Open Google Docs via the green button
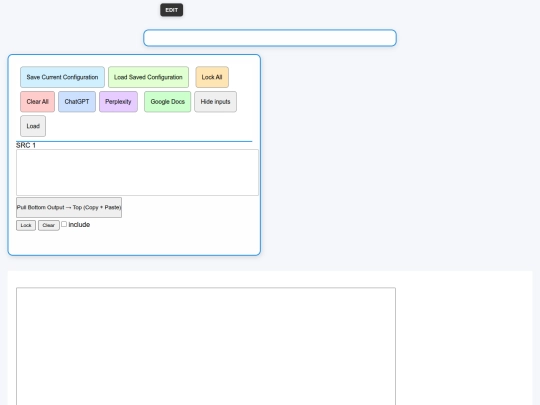The image size is (540, 405). [x=168, y=102]
